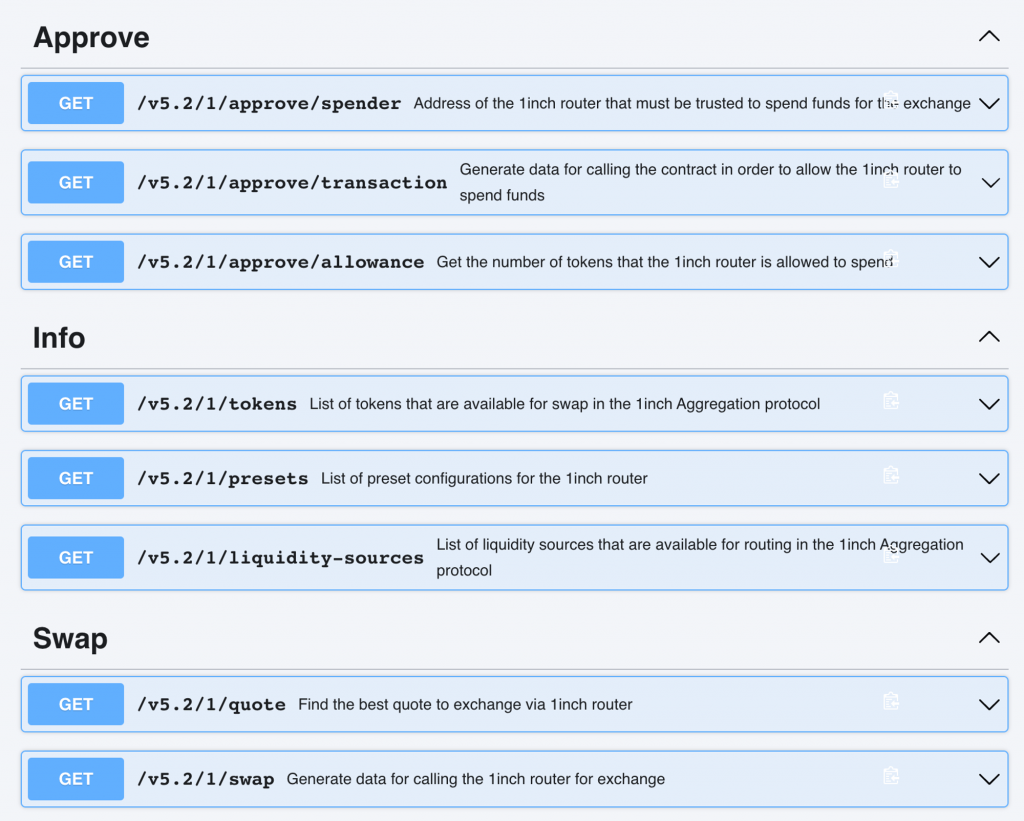Image resolution: width=1024 pixels, height=821 pixels.
Task: Click description 'Generate data for calling the 1inch router'
Action: 476,779
